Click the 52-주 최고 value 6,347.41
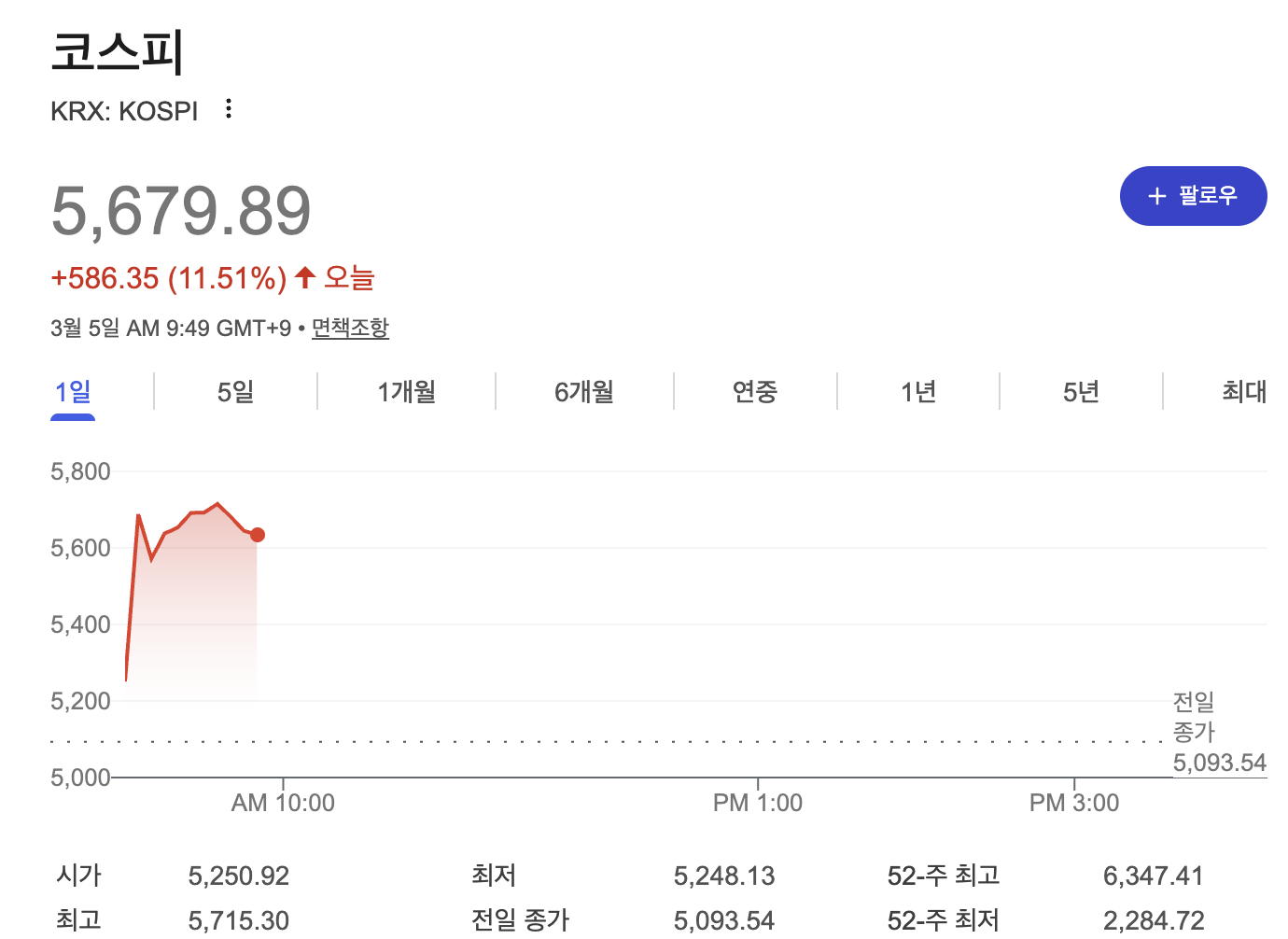This screenshot has width=1288, height=939. click(1154, 876)
